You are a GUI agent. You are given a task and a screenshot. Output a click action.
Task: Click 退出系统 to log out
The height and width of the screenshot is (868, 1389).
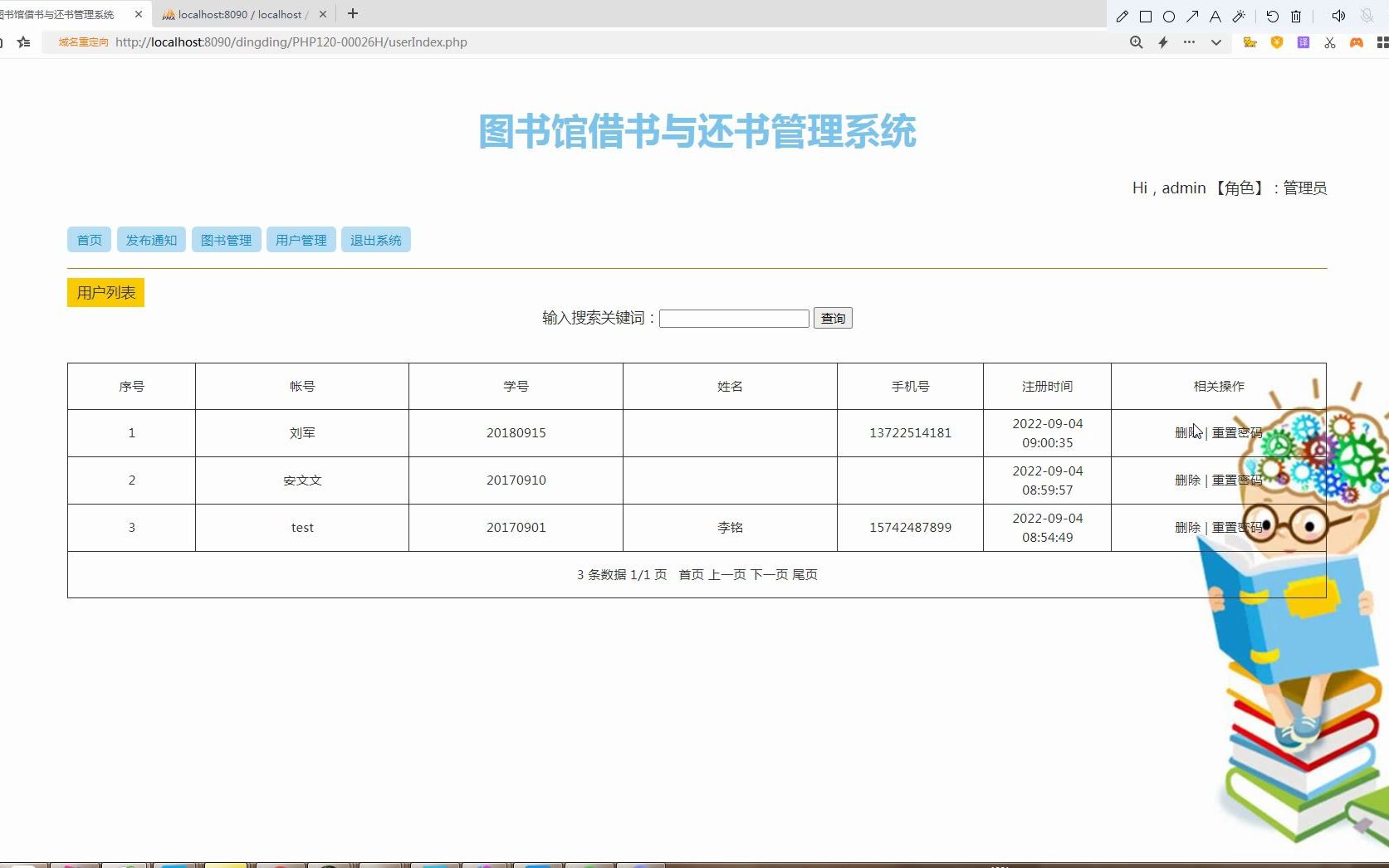pyautogui.click(x=376, y=240)
